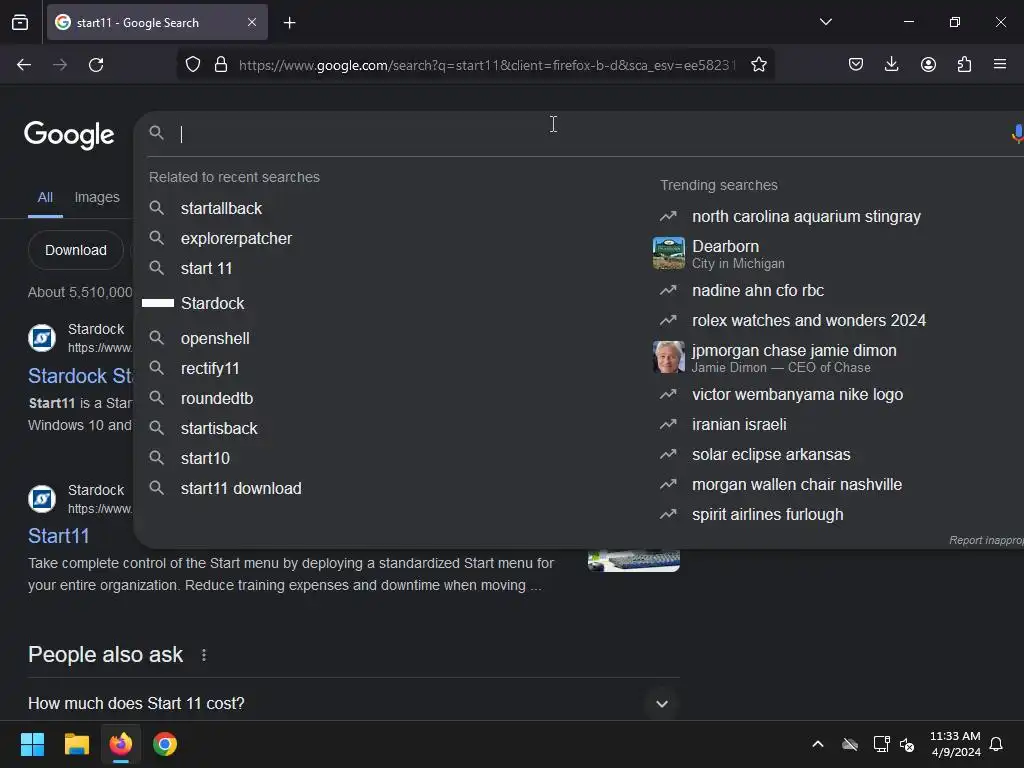Open trending 'north carolina aquarium stingray'
The height and width of the screenshot is (768, 1024).
coord(806,216)
